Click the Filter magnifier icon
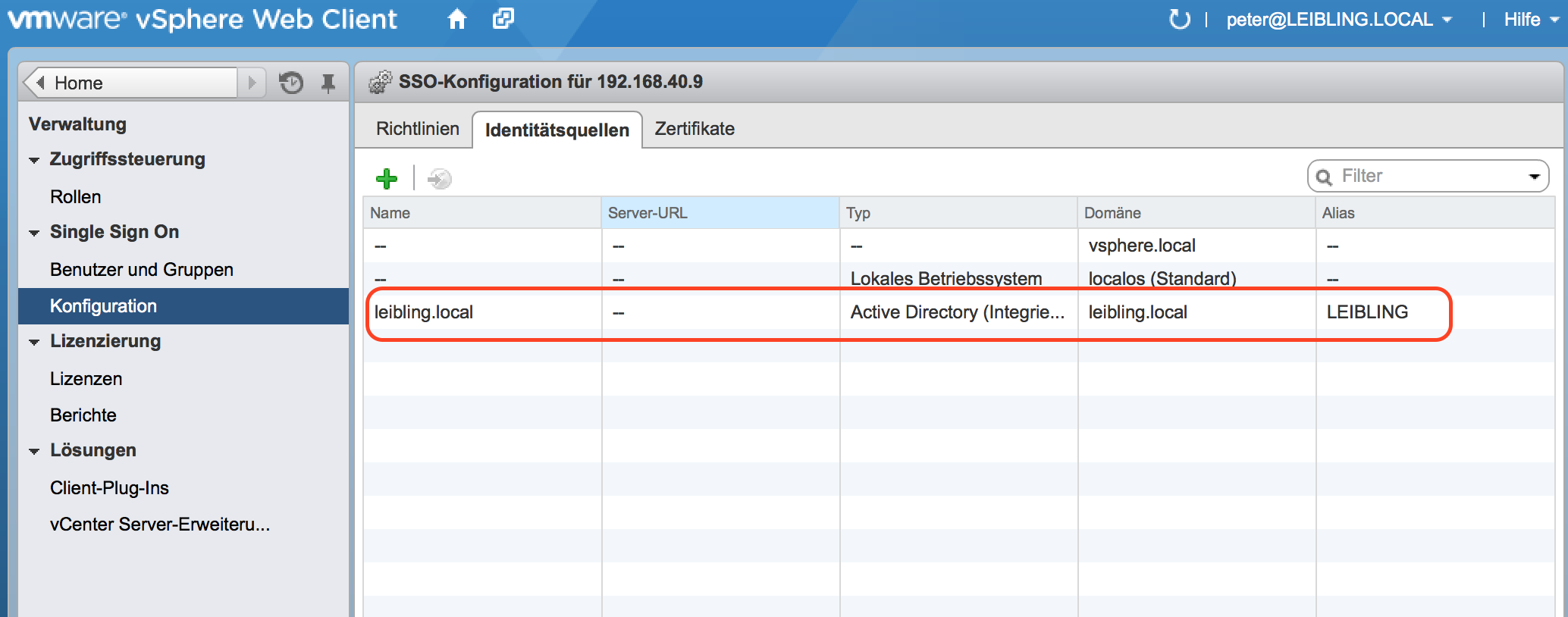This screenshot has width=1568, height=617. coord(1324,177)
